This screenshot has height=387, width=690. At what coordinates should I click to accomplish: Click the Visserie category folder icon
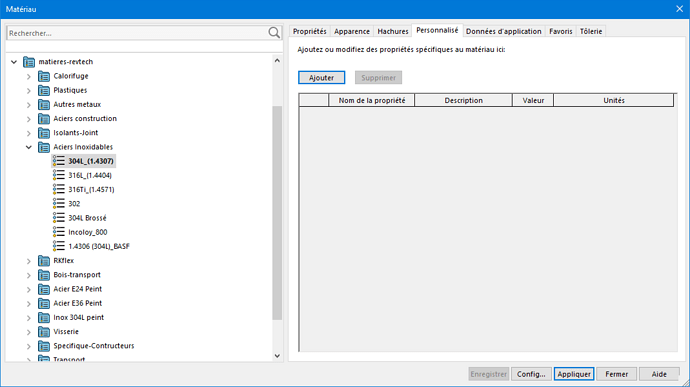coord(44,332)
